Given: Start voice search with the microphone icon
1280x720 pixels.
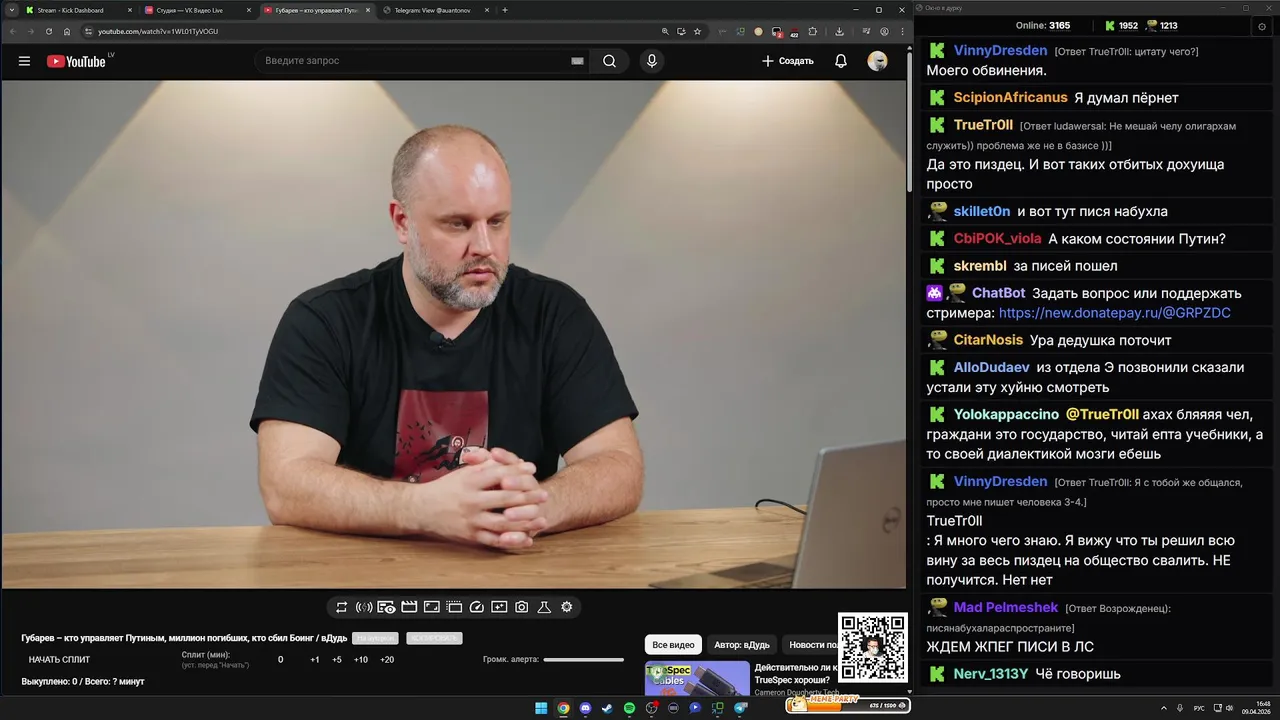Looking at the screenshot, I should pos(652,61).
